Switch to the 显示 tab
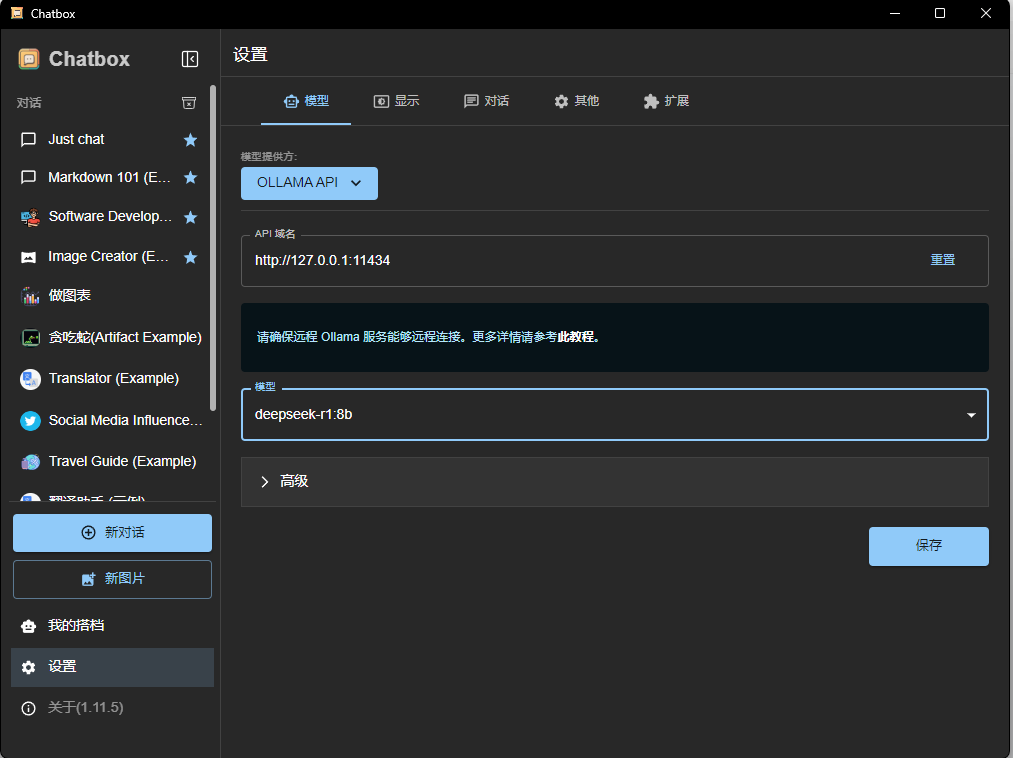This screenshot has width=1013, height=758. click(x=396, y=101)
